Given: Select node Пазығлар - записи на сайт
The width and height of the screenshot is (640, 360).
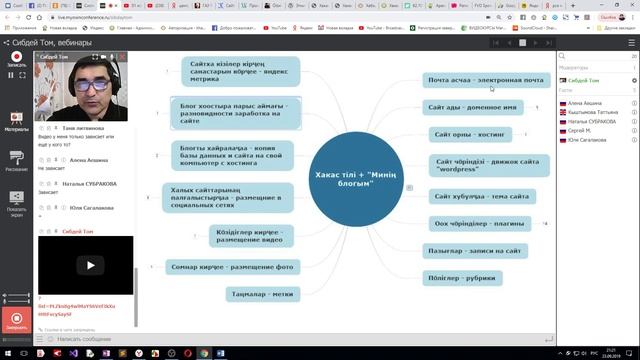Looking at the screenshot, I should pos(475,251).
